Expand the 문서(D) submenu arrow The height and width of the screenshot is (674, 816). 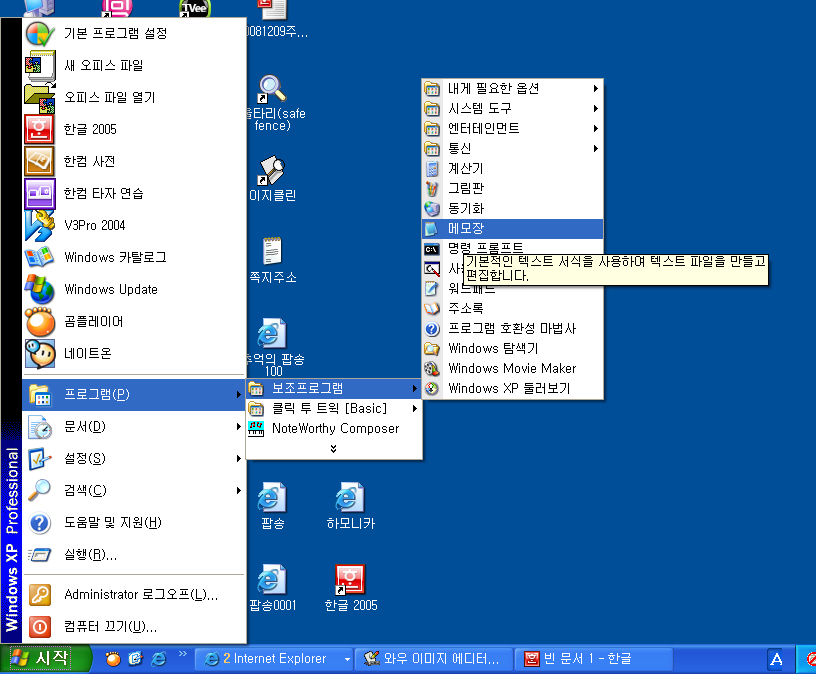pos(239,427)
